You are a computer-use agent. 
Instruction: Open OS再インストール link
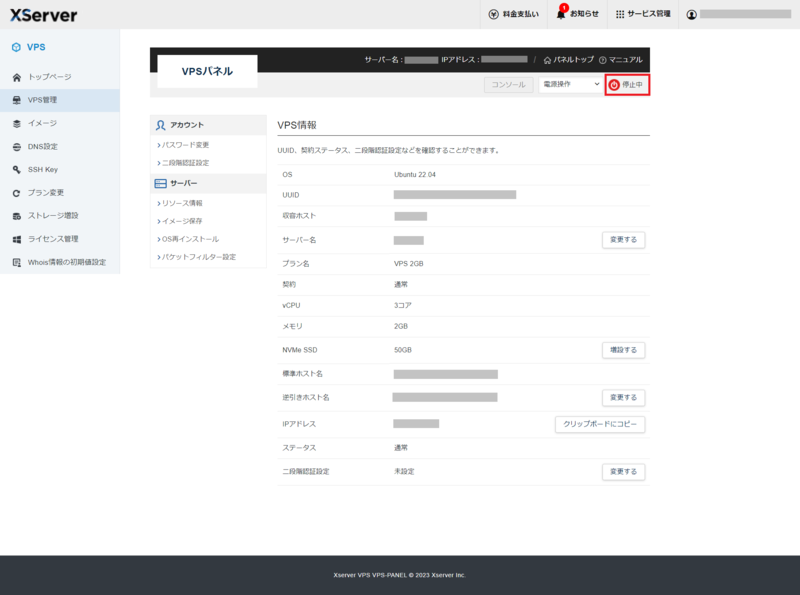[x=188, y=239]
